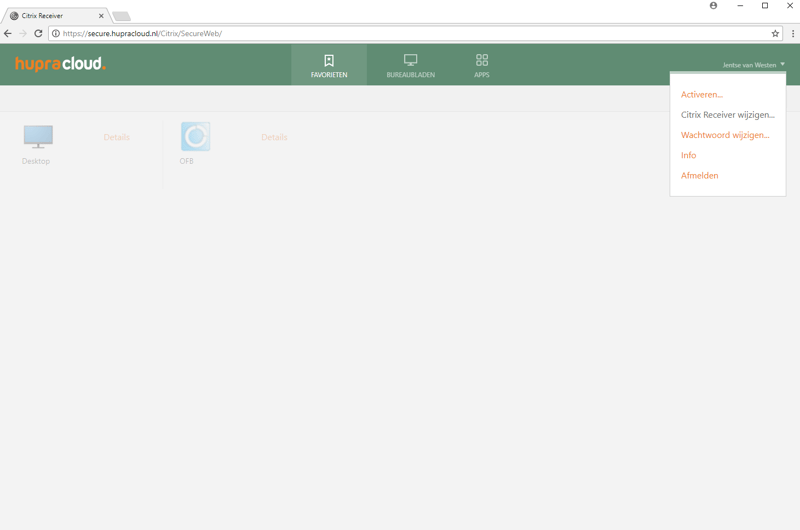Viewport: 800px width, 530px height.
Task: Reload the page in browser
Action: pyautogui.click(x=38, y=33)
